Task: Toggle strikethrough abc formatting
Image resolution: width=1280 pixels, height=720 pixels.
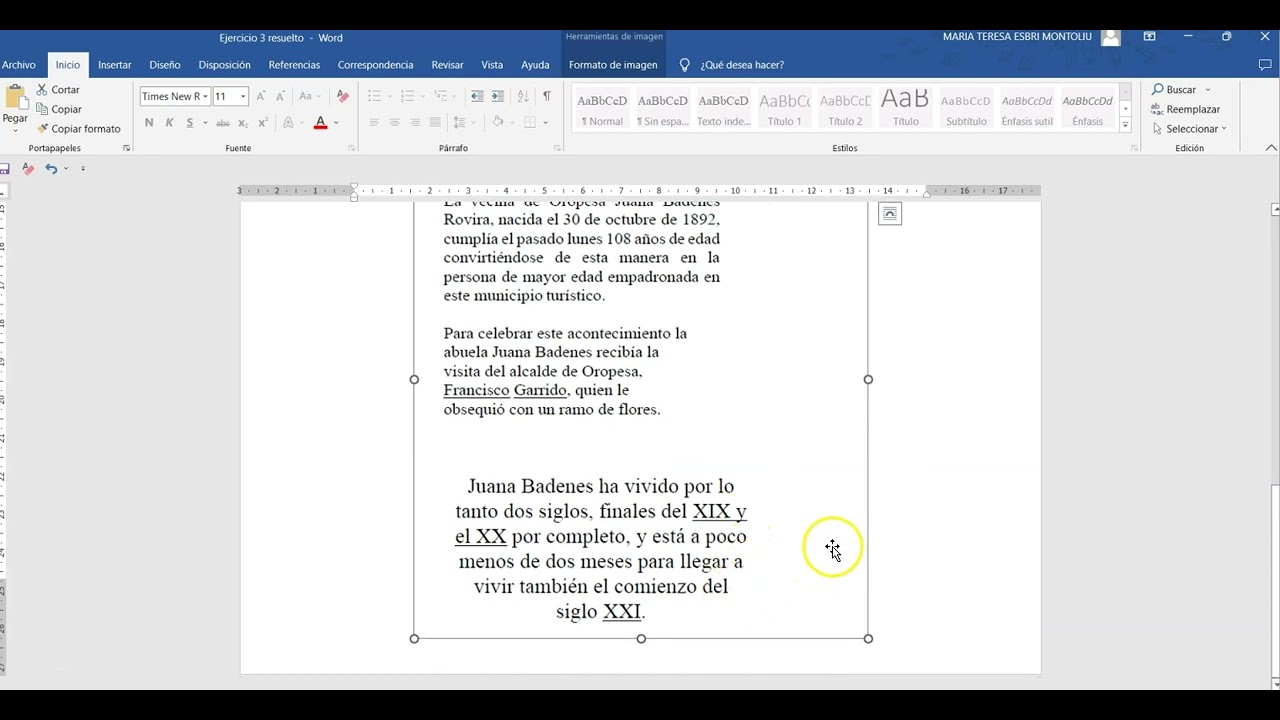Action: [223, 123]
